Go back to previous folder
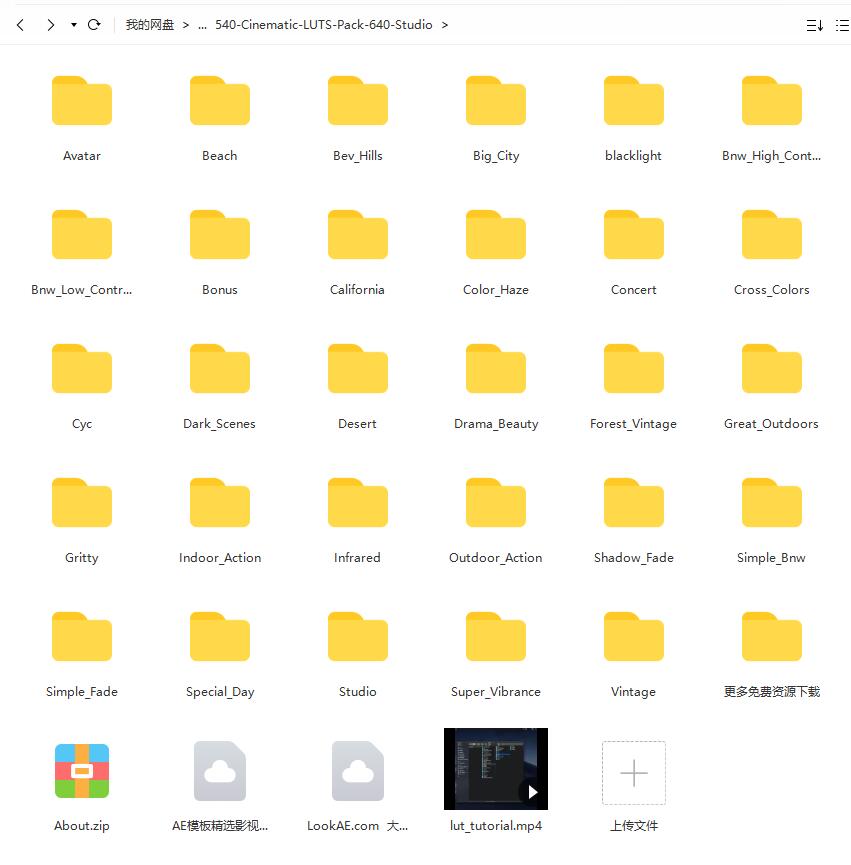 [x=20, y=25]
